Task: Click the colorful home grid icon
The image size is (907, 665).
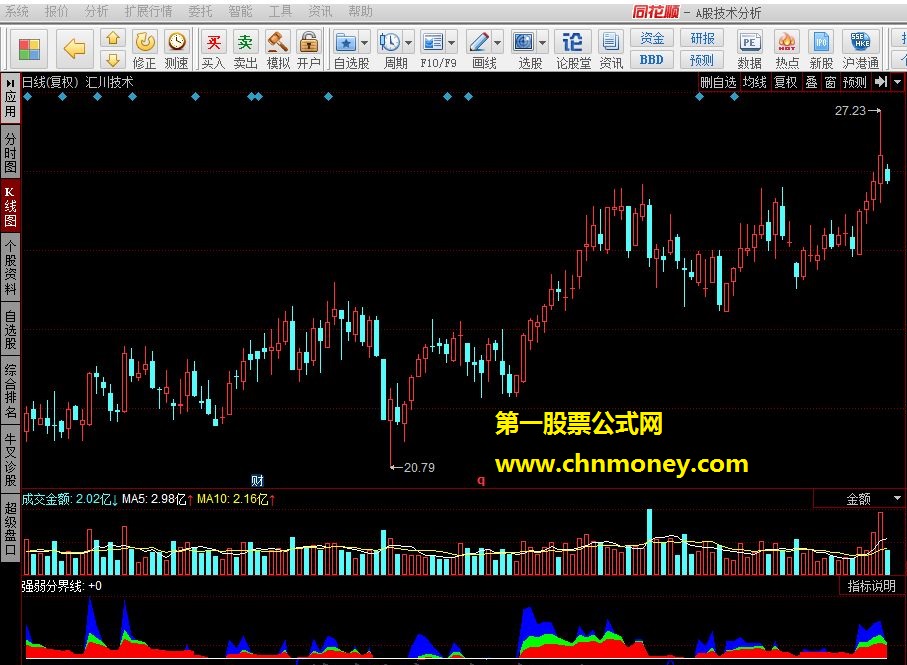Action: click(29, 49)
